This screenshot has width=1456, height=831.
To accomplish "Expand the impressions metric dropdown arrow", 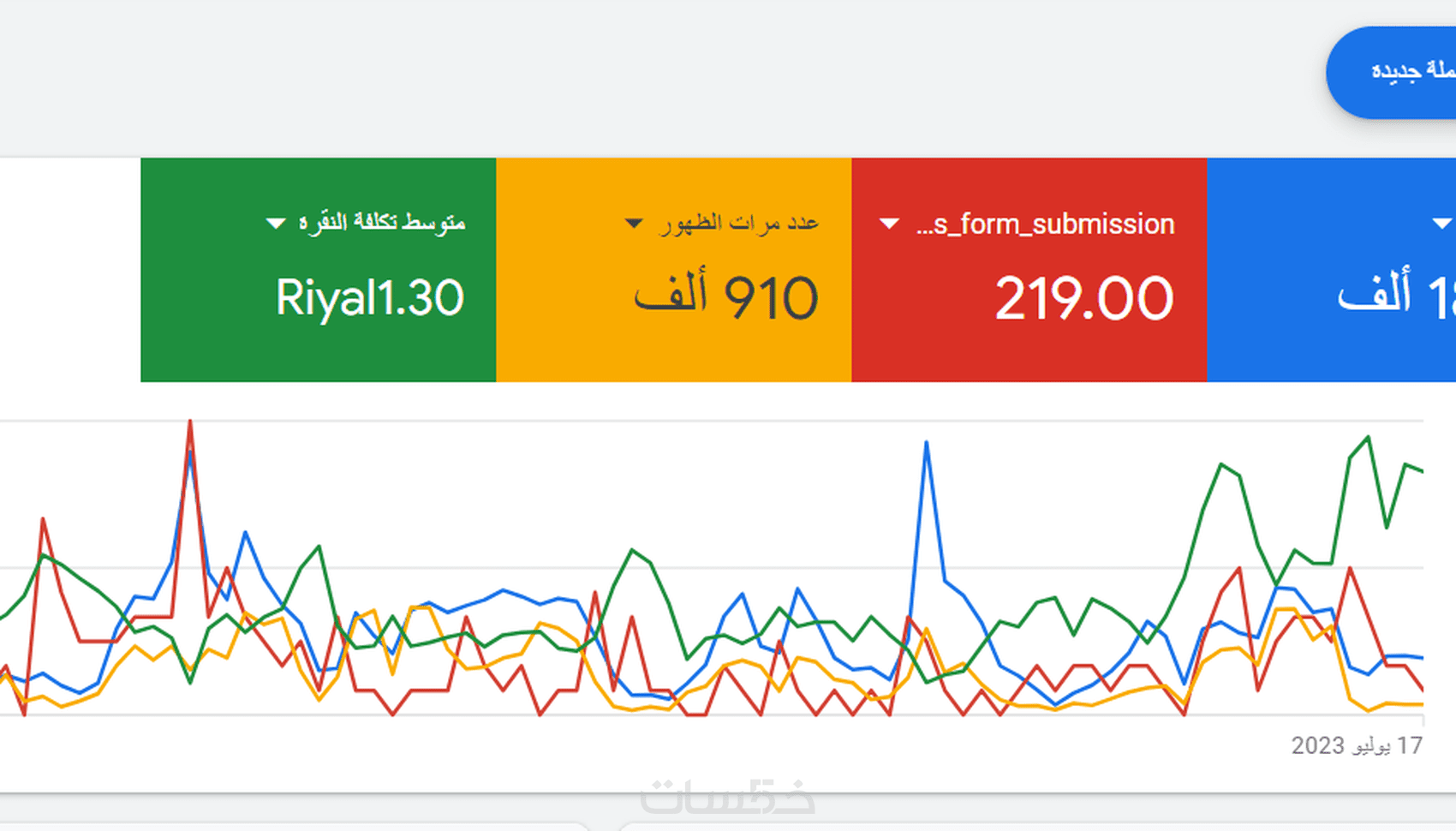I will [x=633, y=224].
